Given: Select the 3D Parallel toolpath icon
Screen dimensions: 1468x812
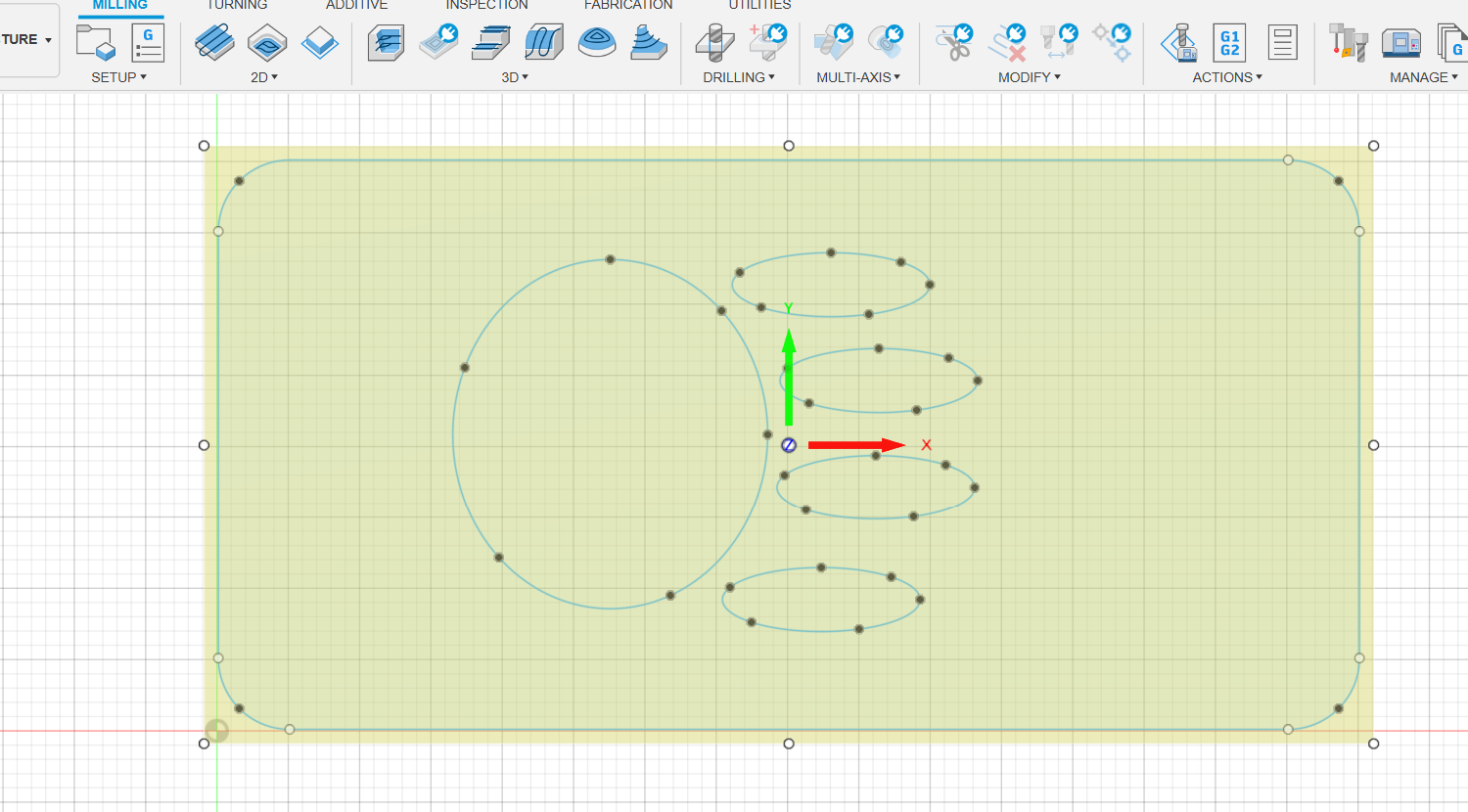Looking at the screenshot, I should point(544,43).
